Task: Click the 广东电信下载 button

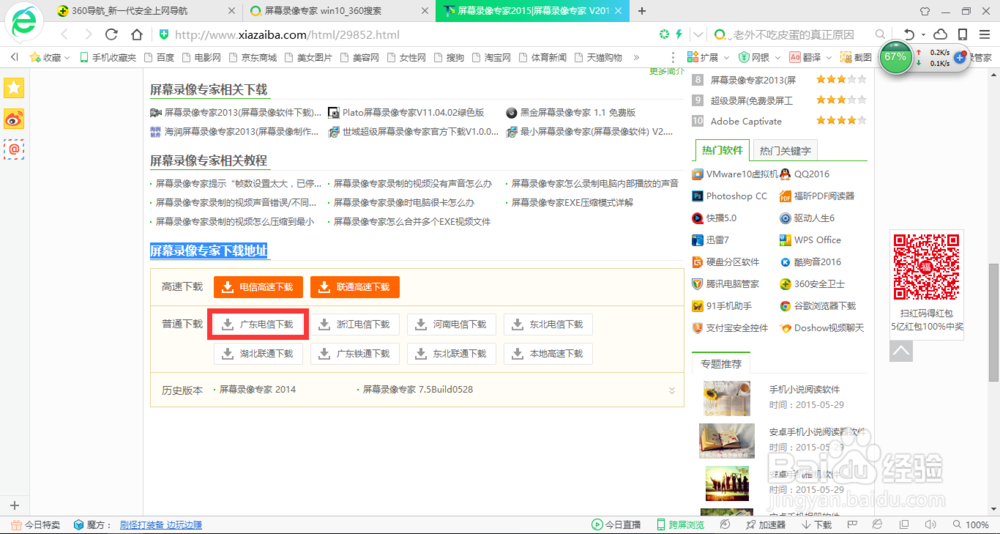Action: 258,324
